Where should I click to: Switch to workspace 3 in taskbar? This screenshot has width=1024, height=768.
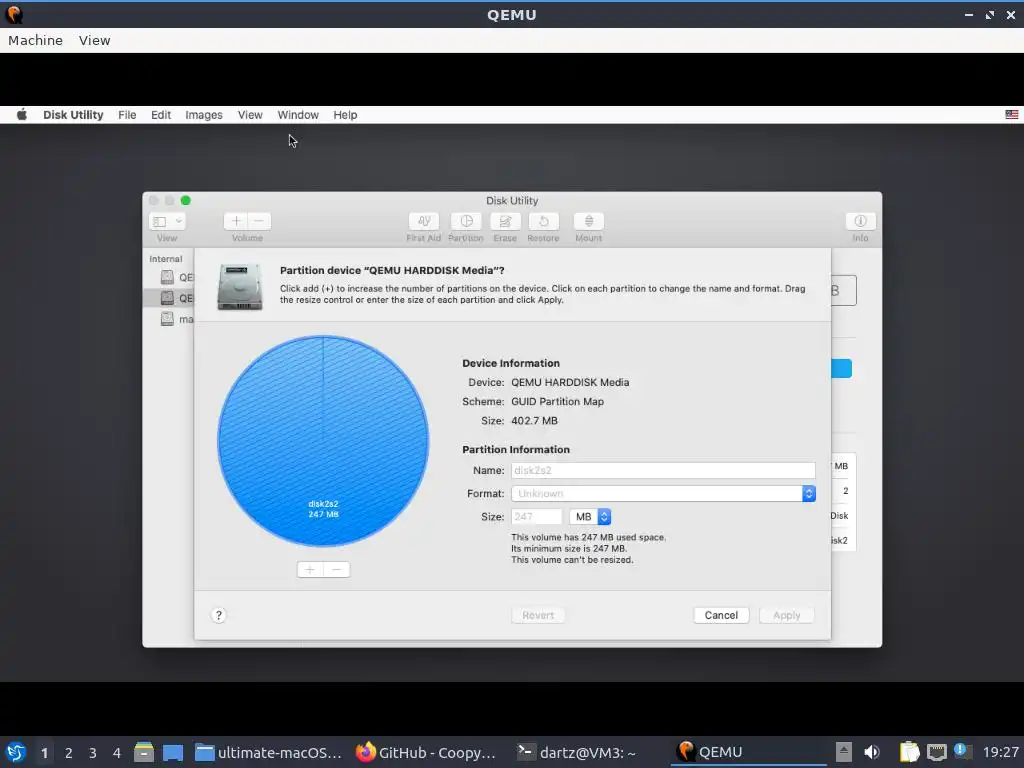tap(93, 753)
